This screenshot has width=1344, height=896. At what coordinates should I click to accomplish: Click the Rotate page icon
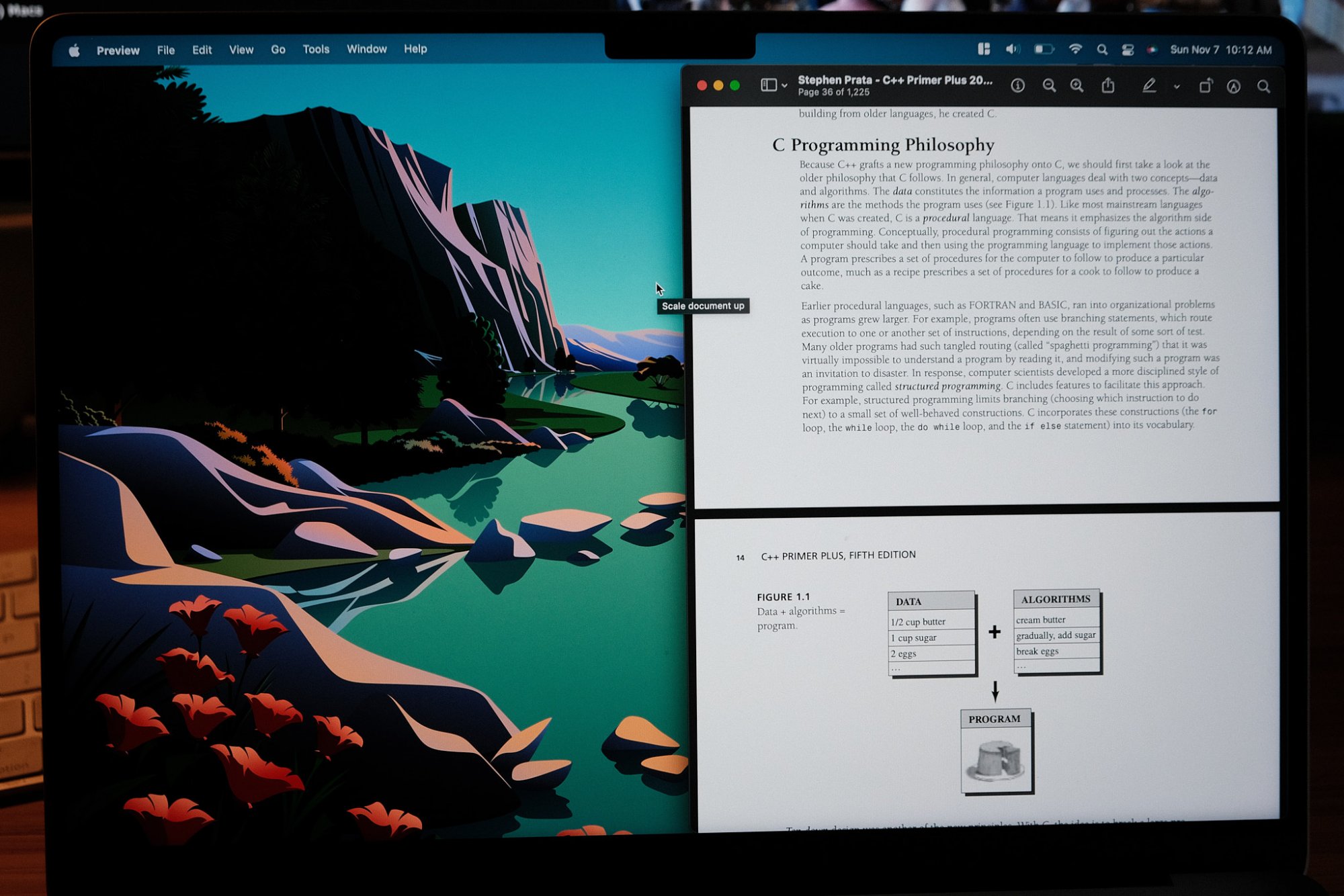[1205, 86]
